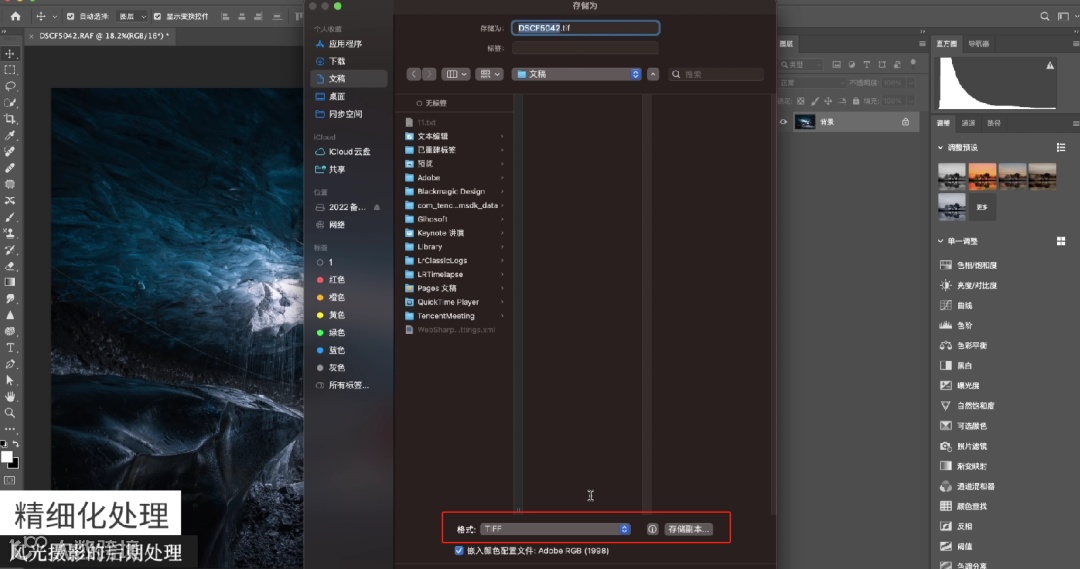The image size is (1080, 569).
Task: Select the 绿色 tag in sidebar
Action: pyautogui.click(x=332, y=333)
